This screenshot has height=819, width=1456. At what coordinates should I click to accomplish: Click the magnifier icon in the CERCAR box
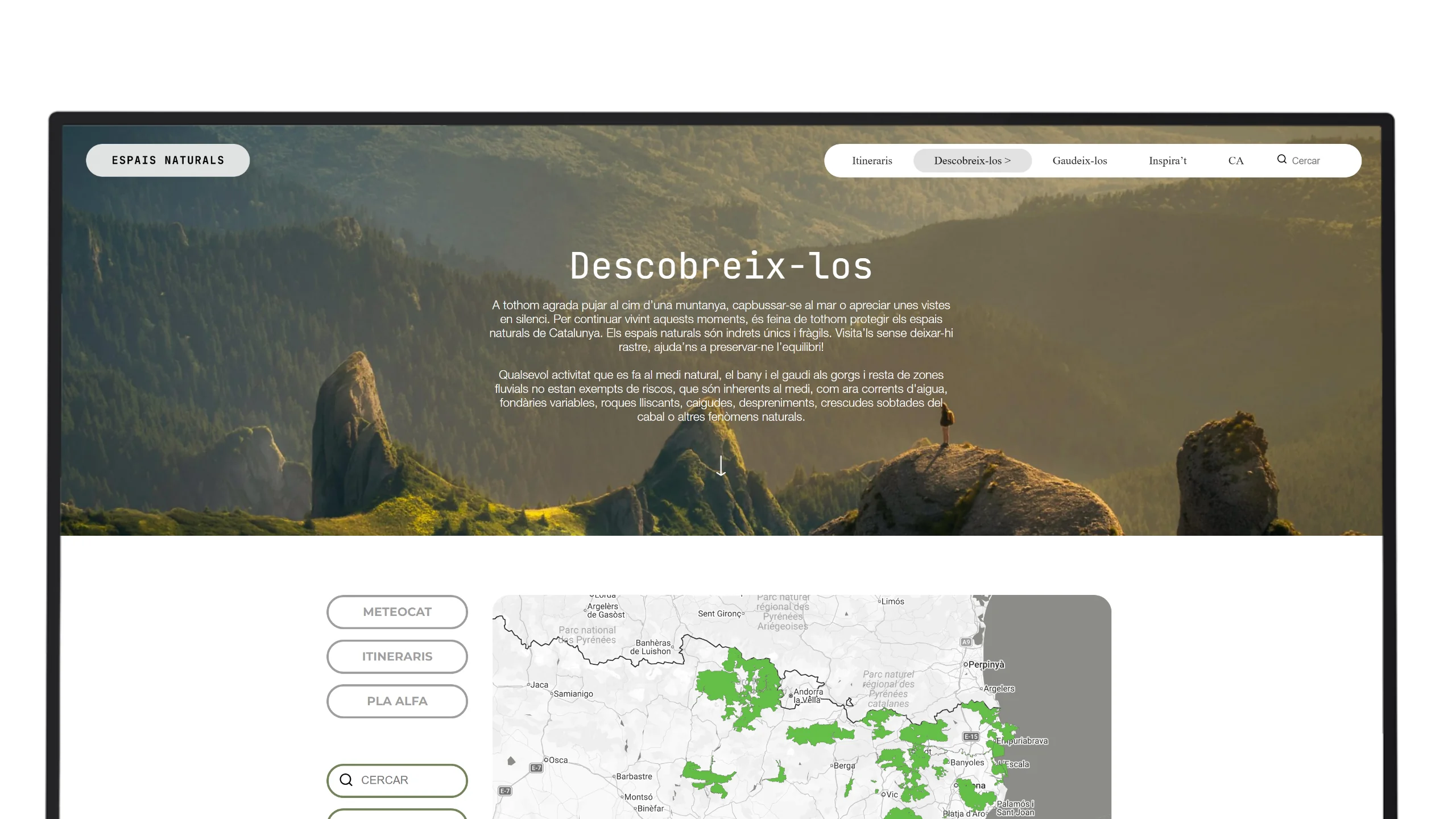click(x=346, y=780)
